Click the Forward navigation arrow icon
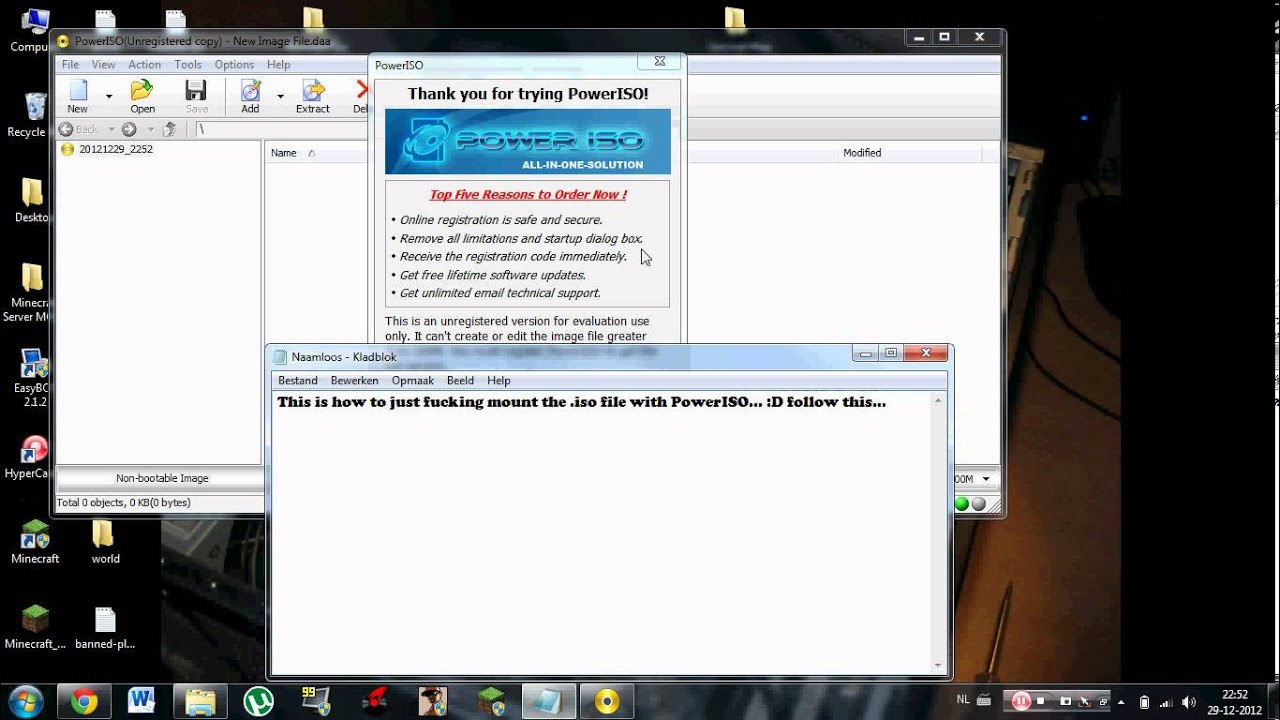 coord(129,129)
